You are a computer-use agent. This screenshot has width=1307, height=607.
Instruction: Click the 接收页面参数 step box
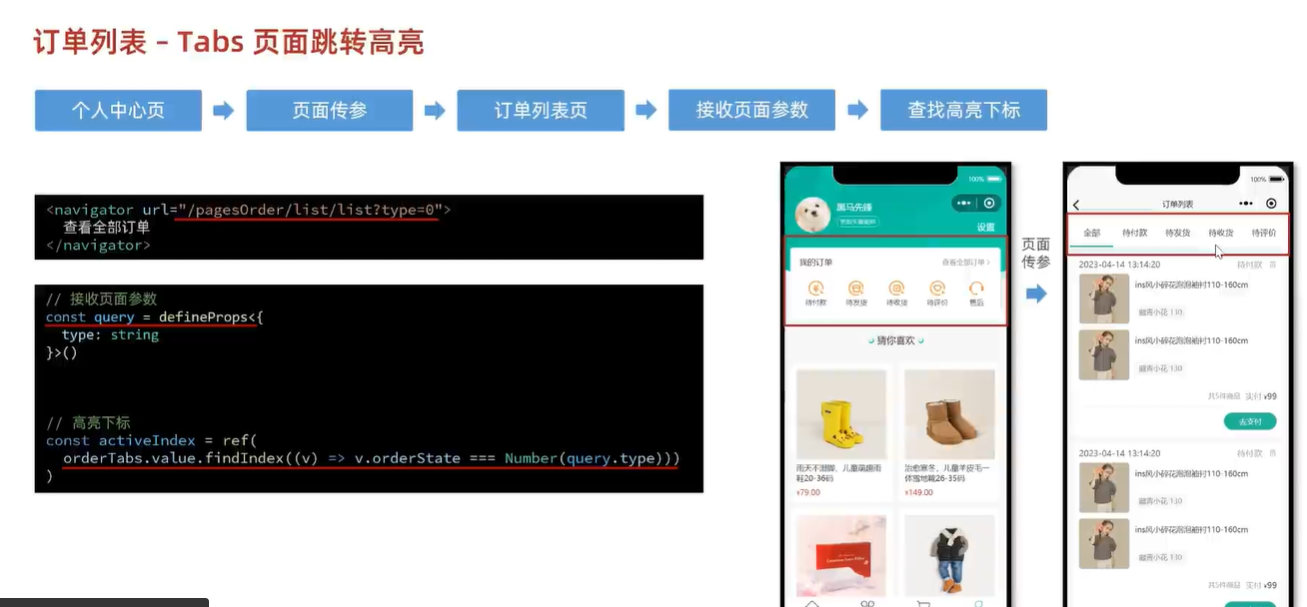752,110
